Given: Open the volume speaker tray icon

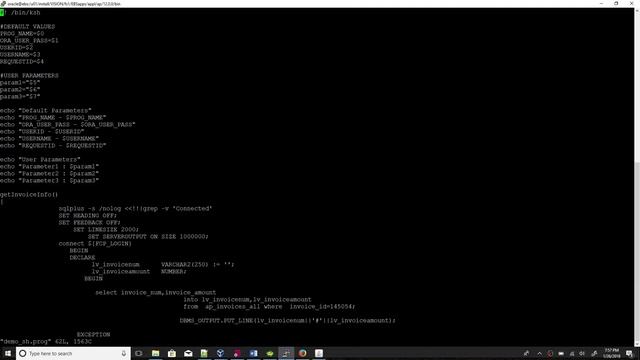Looking at the screenshot, I should coord(582,353).
